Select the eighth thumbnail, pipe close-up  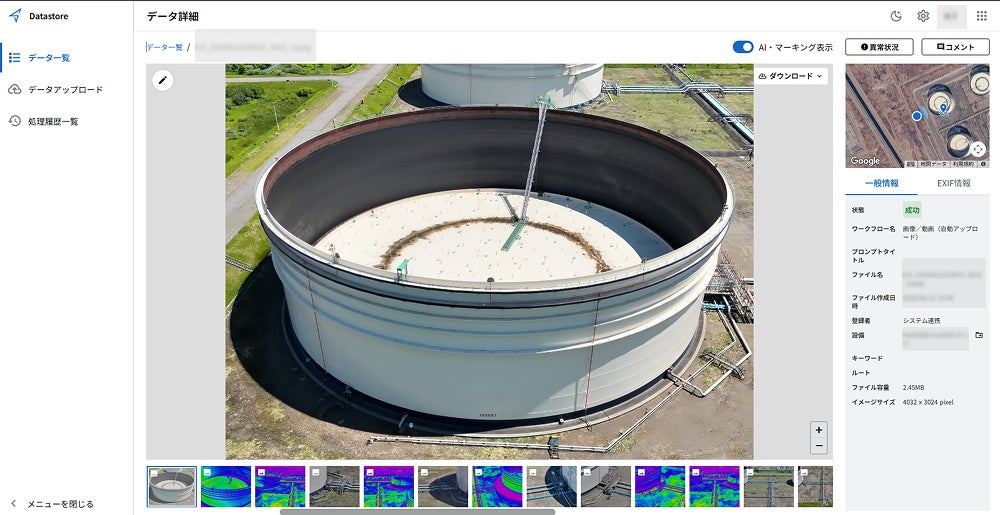552,486
